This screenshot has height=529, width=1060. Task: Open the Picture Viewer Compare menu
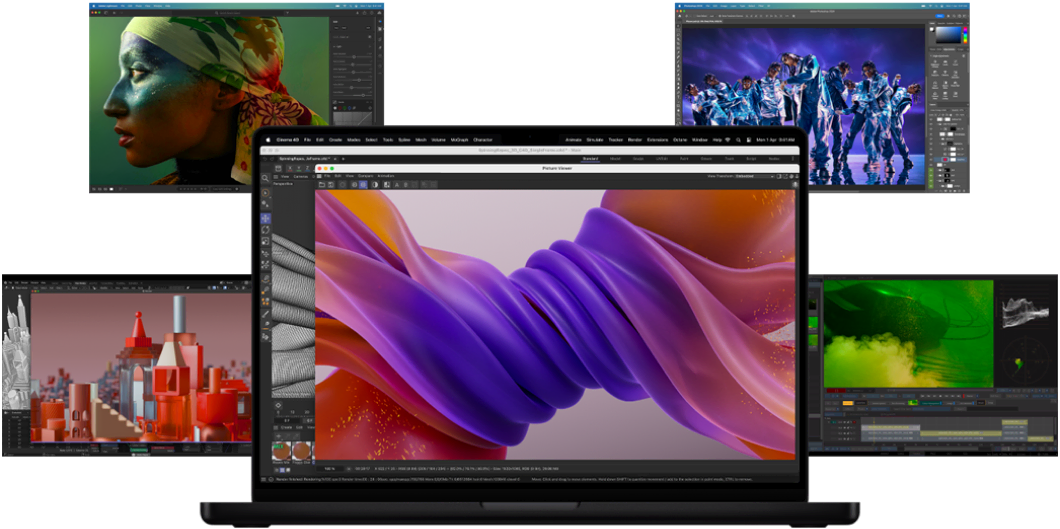[x=366, y=176]
